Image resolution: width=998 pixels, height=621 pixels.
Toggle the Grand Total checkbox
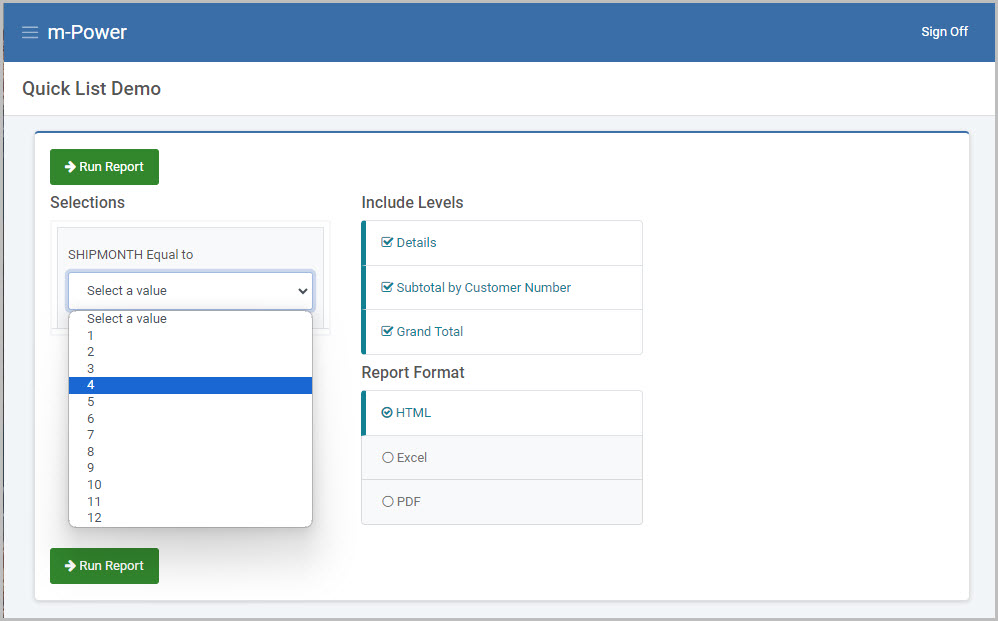pos(387,331)
